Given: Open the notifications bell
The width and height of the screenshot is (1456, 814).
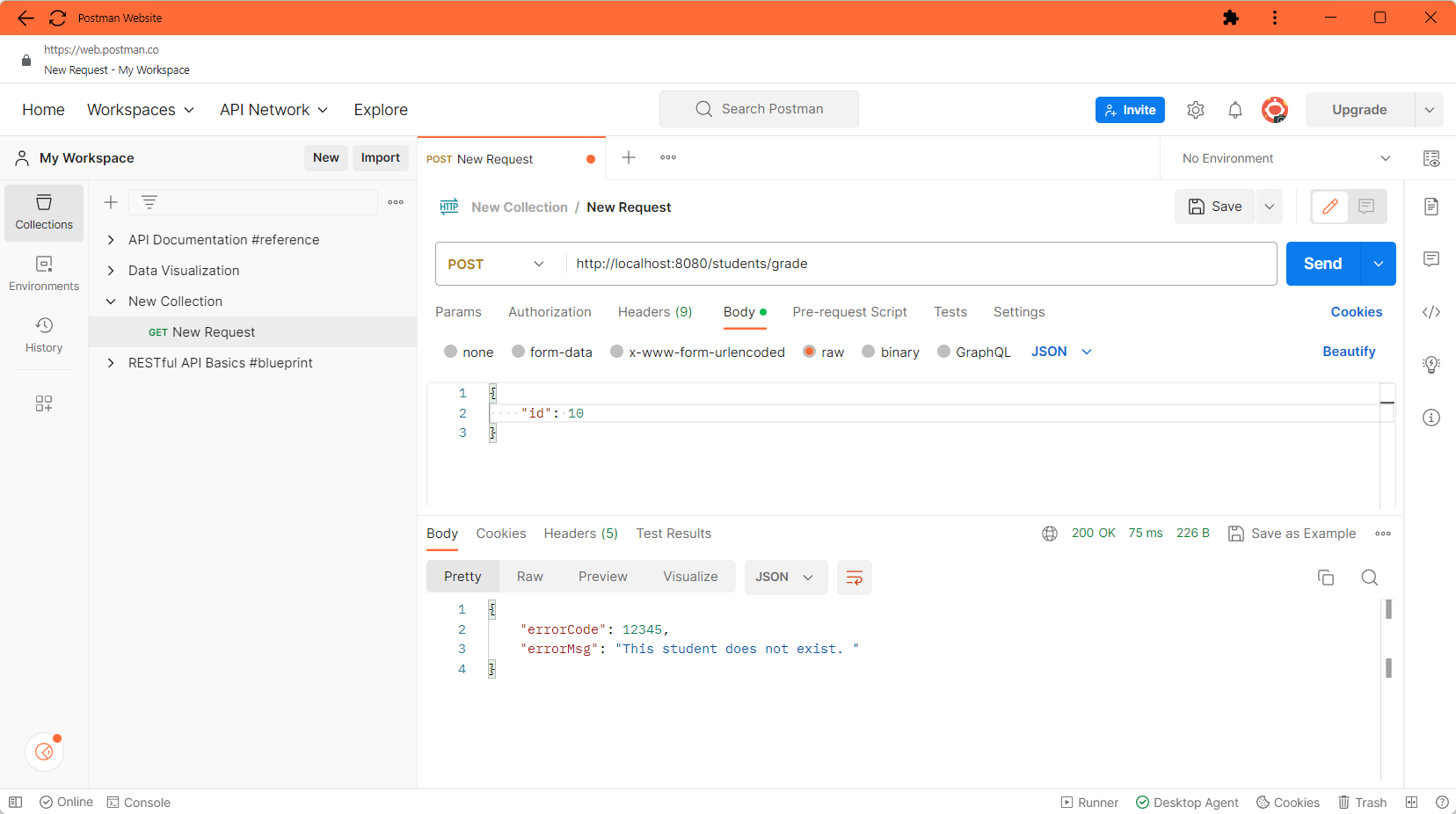Looking at the screenshot, I should 1235,110.
